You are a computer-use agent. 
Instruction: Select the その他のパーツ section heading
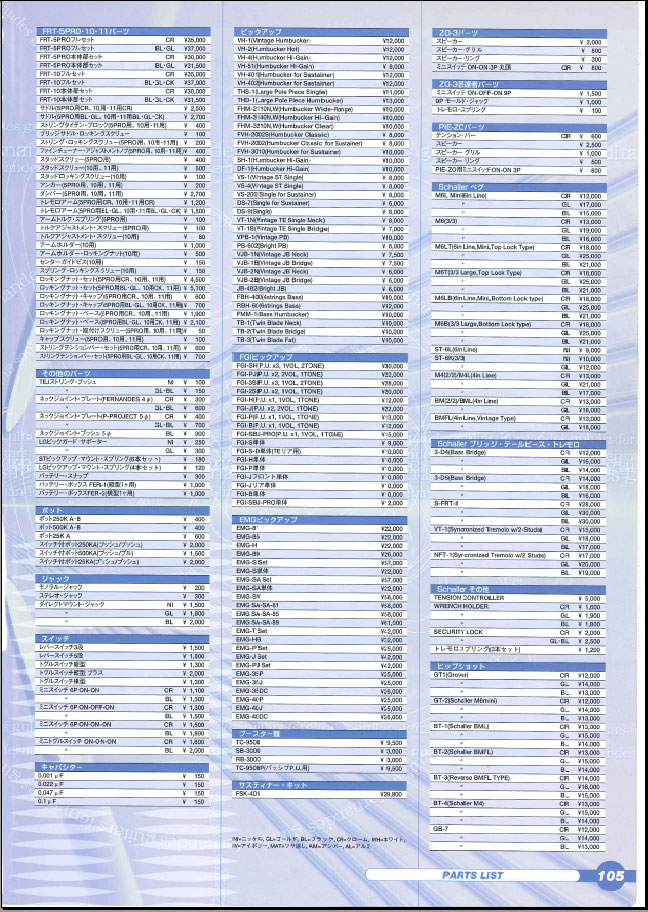(x=123, y=373)
